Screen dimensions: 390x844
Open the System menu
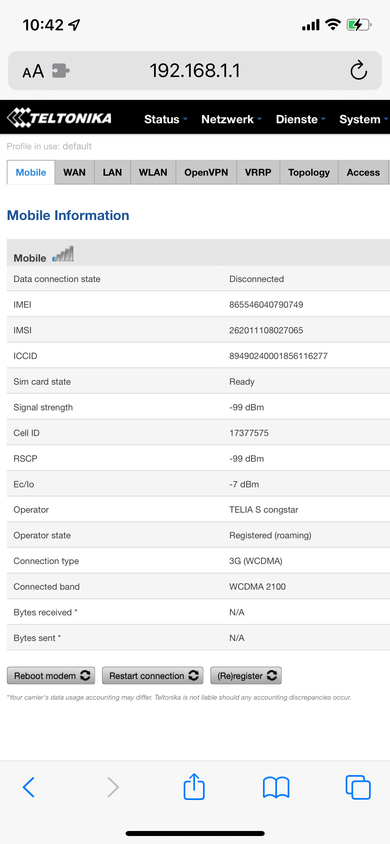click(x=363, y=119)
